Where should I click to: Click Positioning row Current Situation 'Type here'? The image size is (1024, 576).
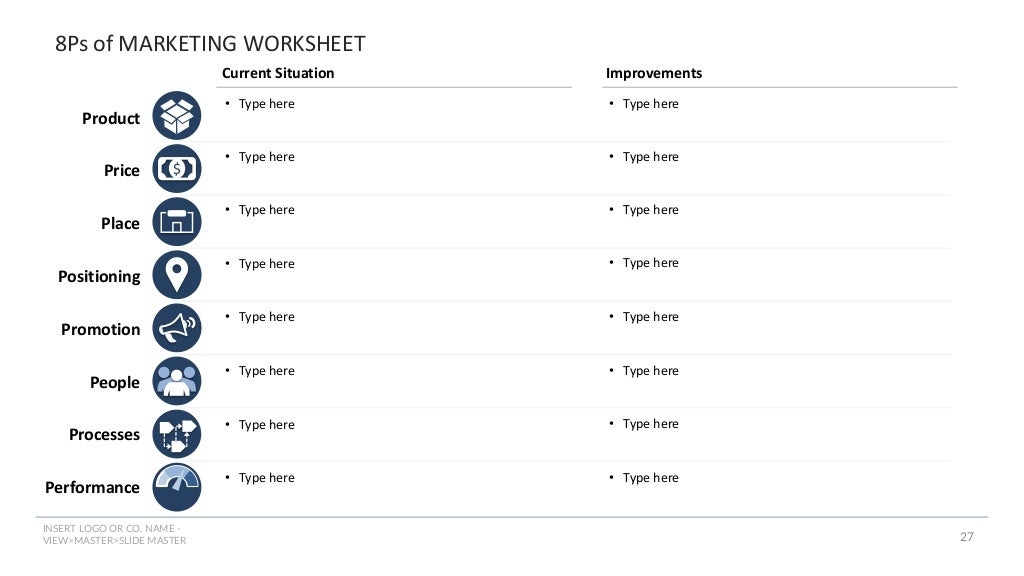(x=266, y=264)
